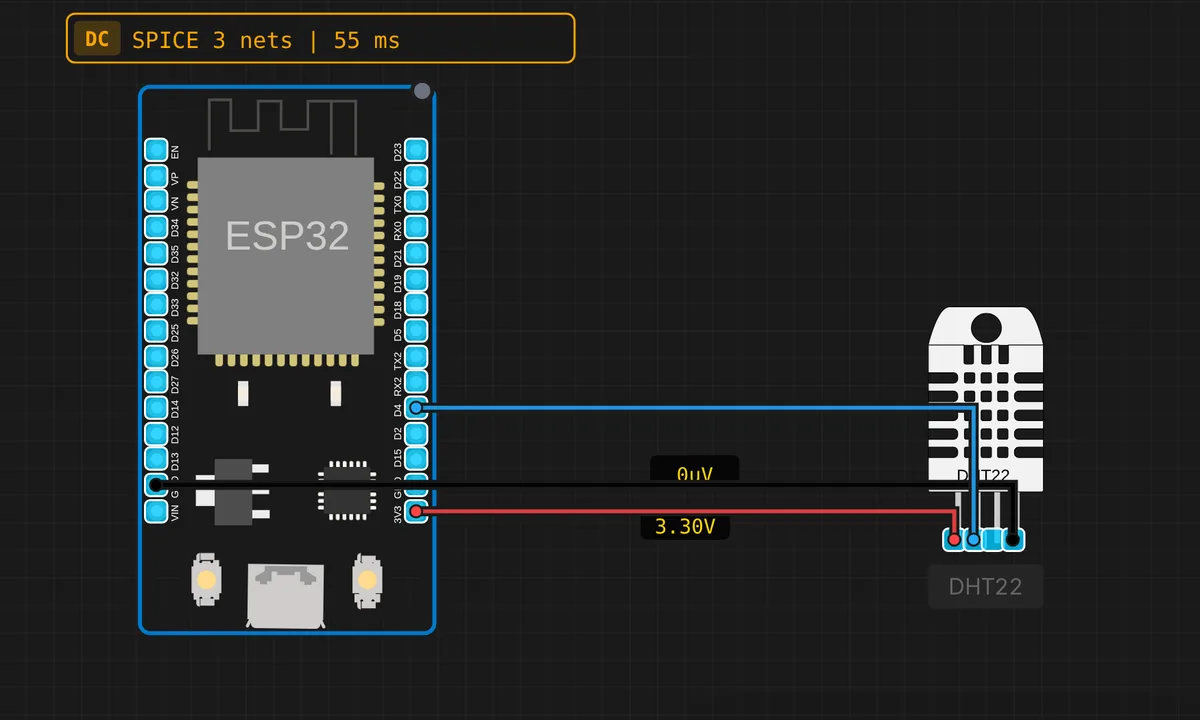Click the 0uV voltage label
This screenshot has width=1200, height=720.
pos(694,469)
